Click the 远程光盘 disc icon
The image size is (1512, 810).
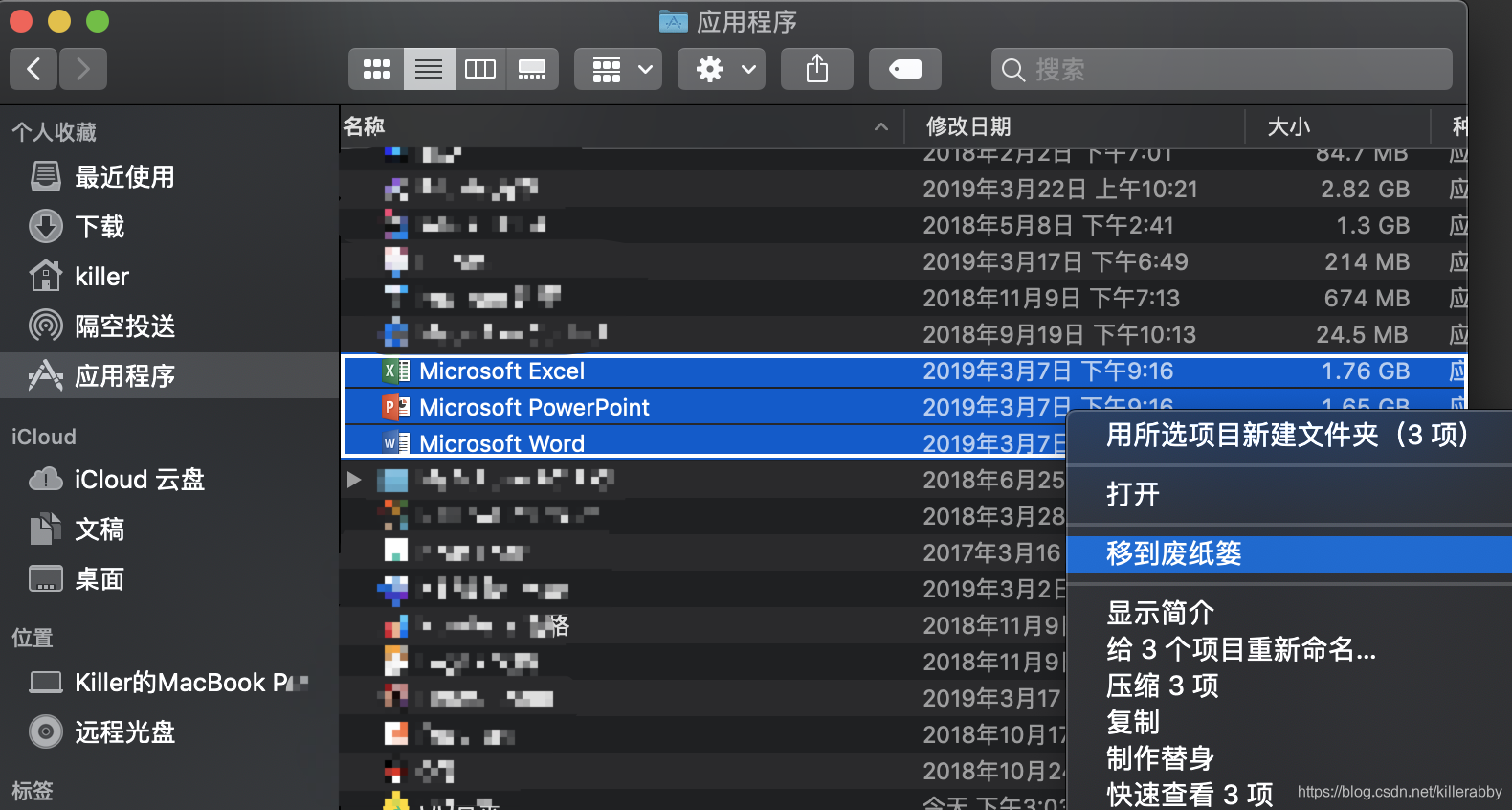click(x=46, y=731)
